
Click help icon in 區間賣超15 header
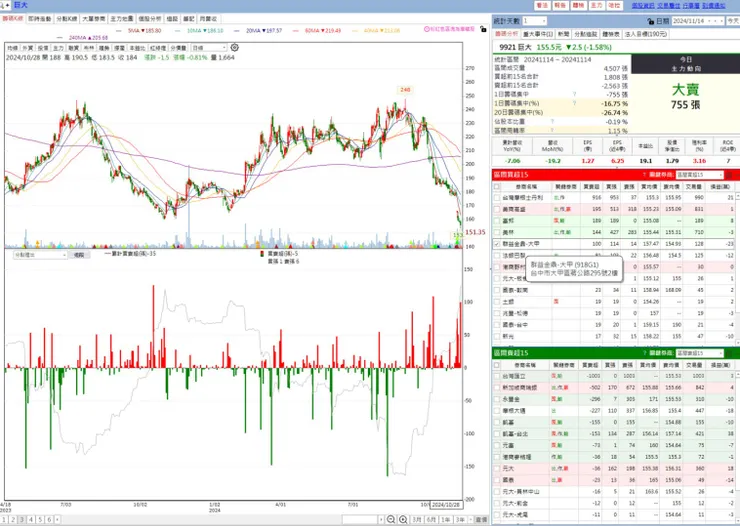pyautogui.click(x=644, y=353)
